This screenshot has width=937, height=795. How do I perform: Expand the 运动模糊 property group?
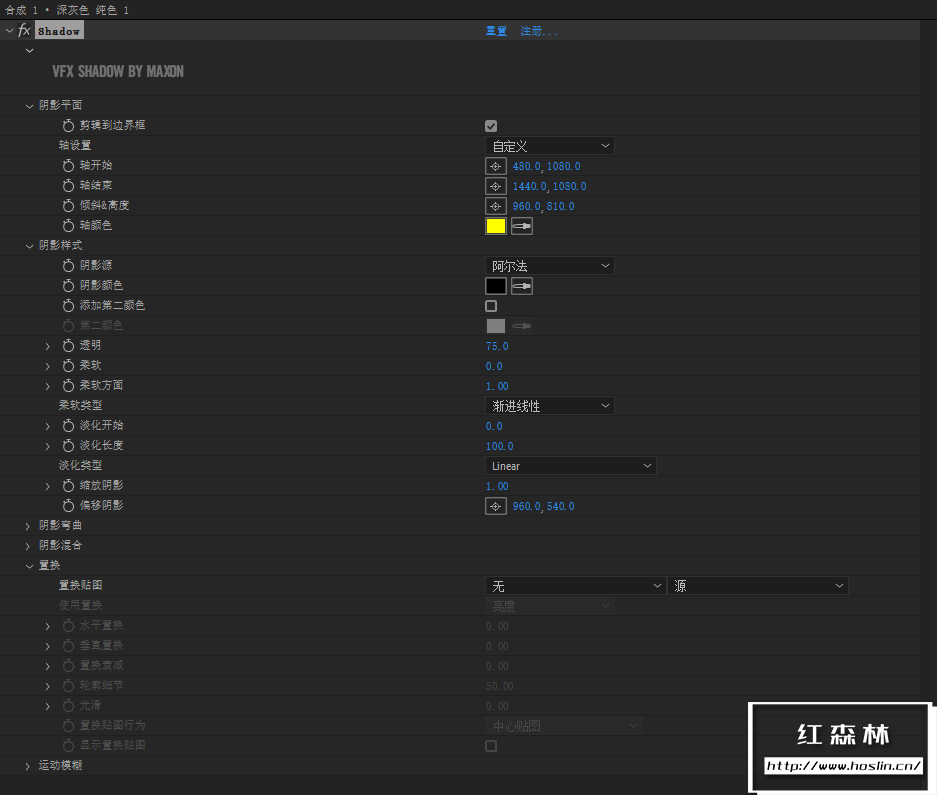point(27,765)
